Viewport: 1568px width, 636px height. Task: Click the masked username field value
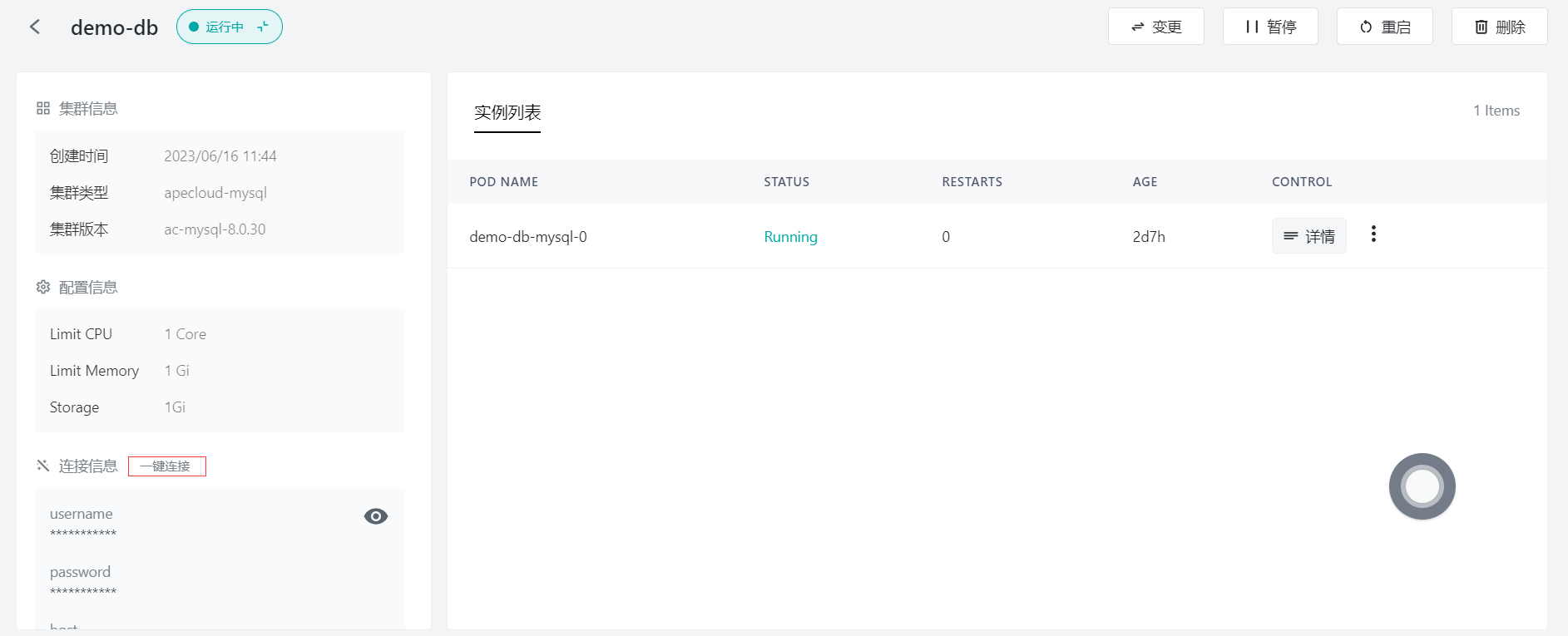click(83, 533)
